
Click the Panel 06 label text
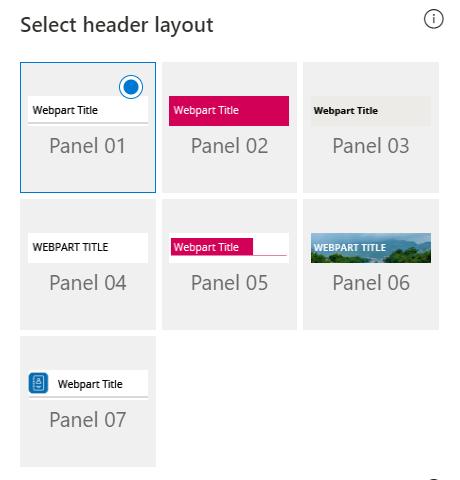[371, 283]
